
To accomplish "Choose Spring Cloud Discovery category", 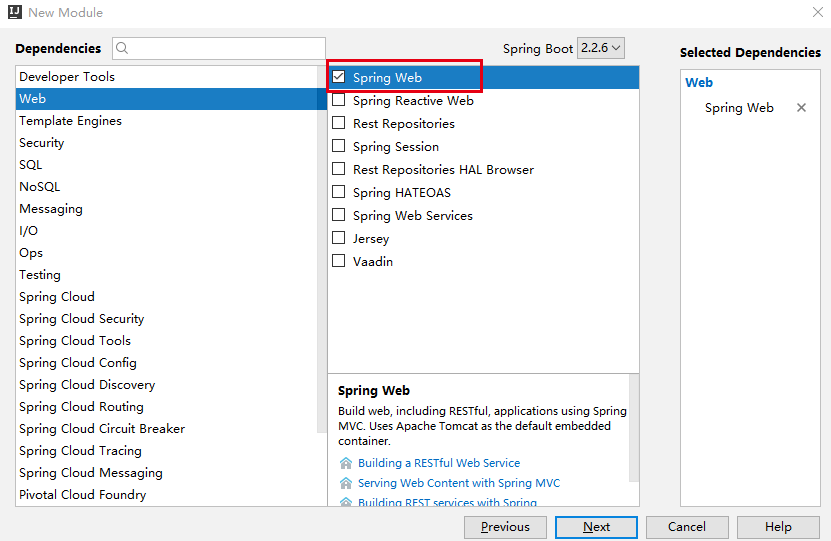I will [x=166, y=385].
